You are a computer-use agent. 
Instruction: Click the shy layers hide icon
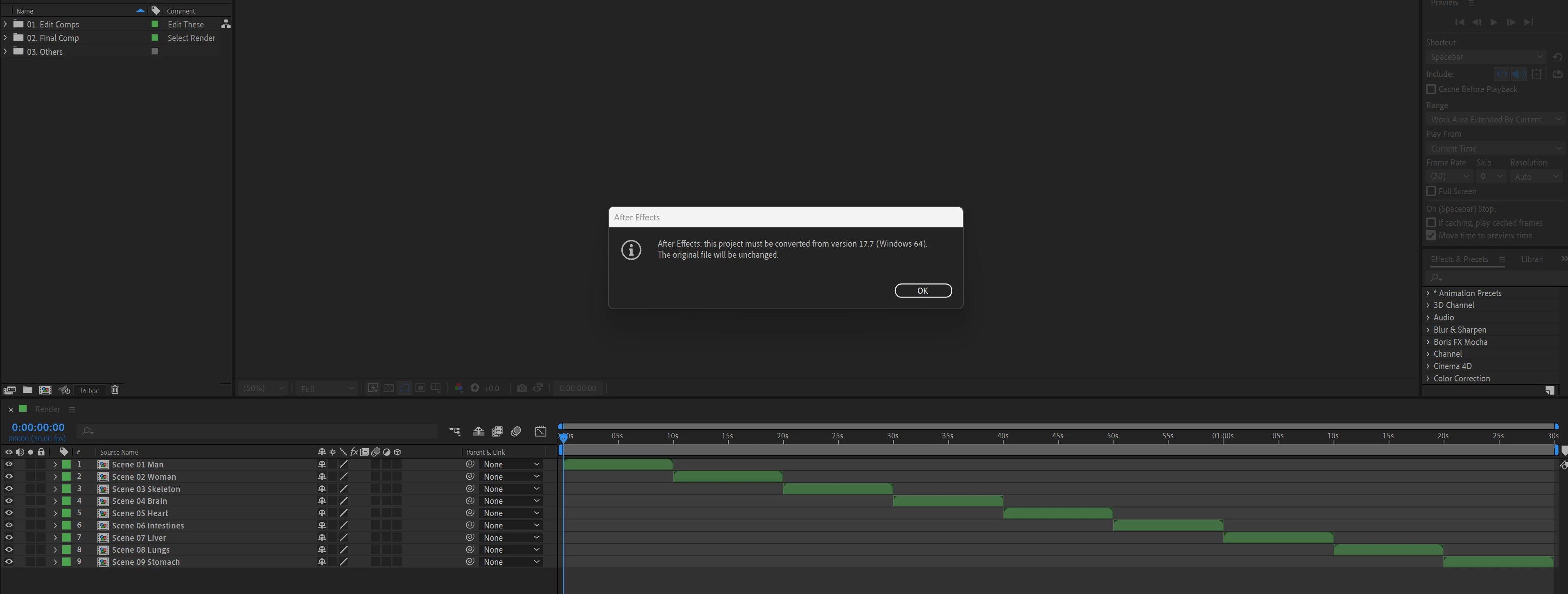479,431
